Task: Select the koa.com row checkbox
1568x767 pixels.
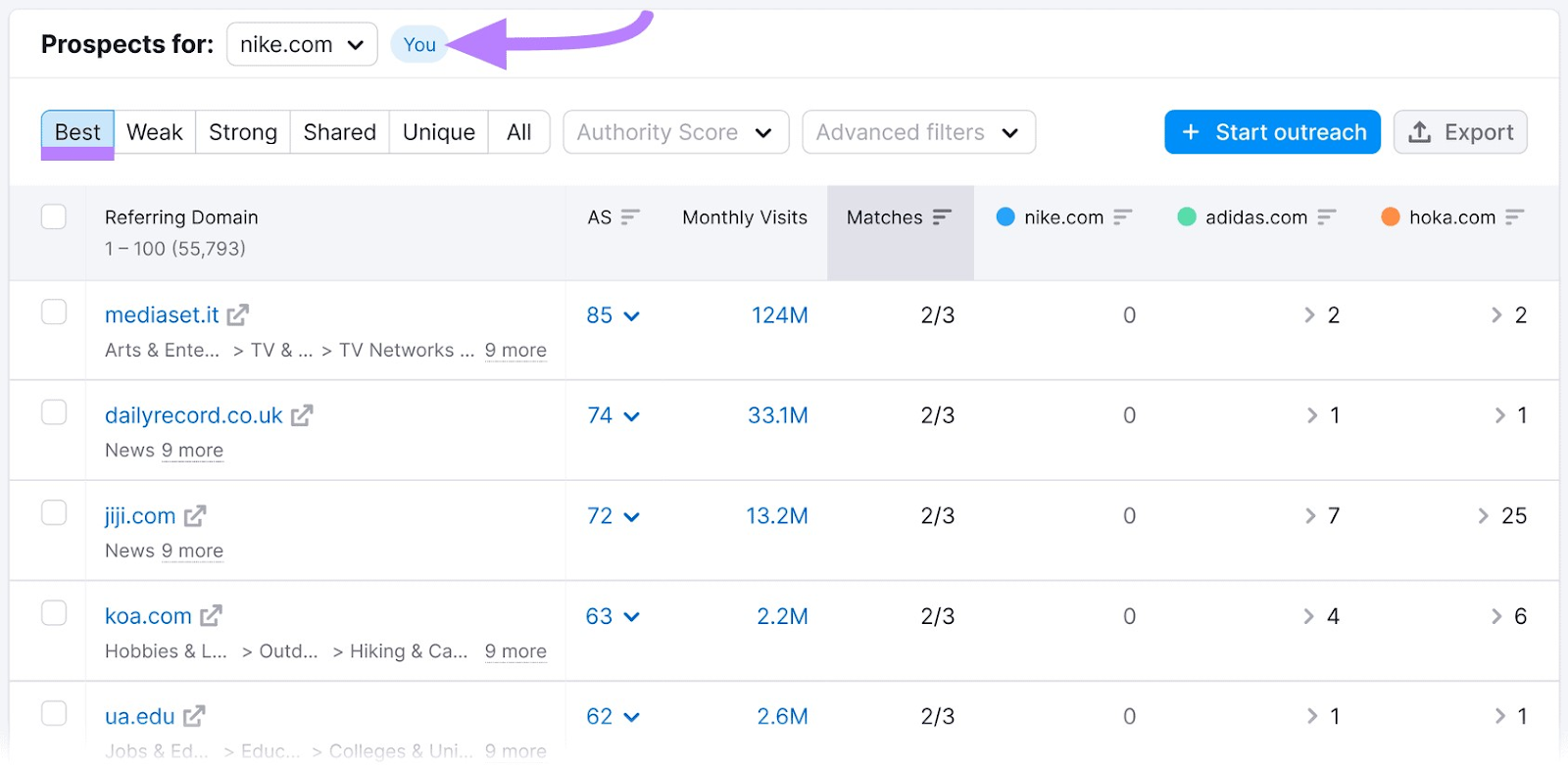Action: pyautogui.click(x=54, y=613)
